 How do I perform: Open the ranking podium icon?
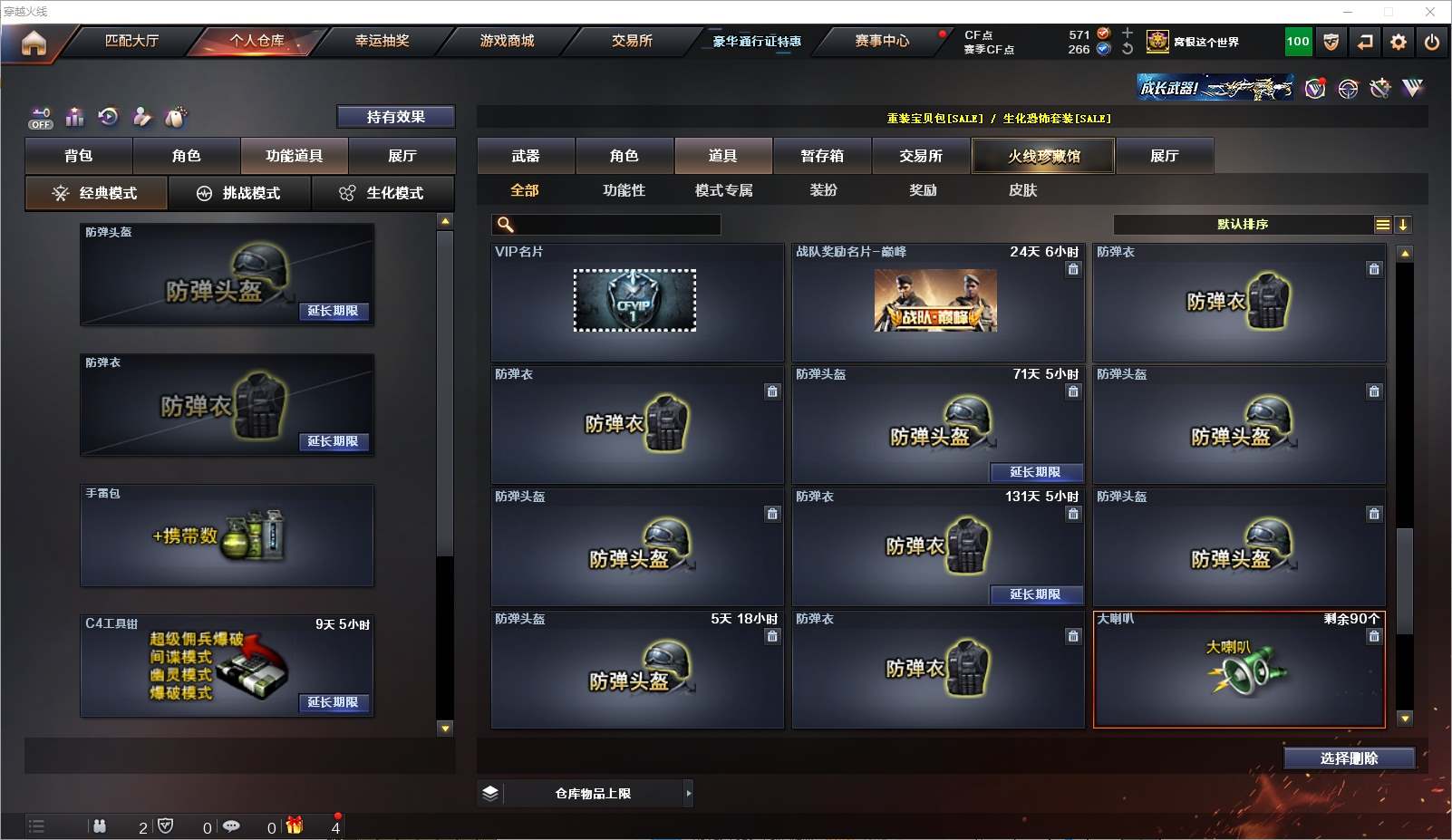click(75, 117)
